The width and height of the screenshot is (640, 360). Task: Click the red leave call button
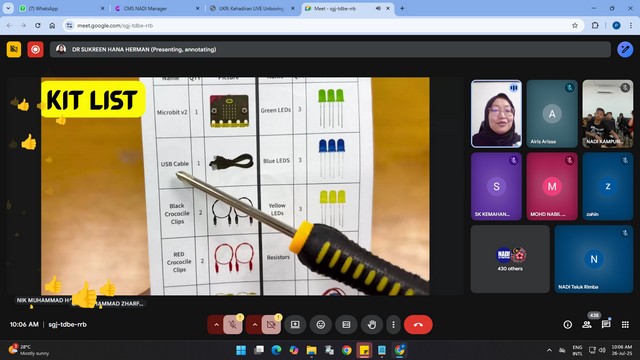coord(418,324)
